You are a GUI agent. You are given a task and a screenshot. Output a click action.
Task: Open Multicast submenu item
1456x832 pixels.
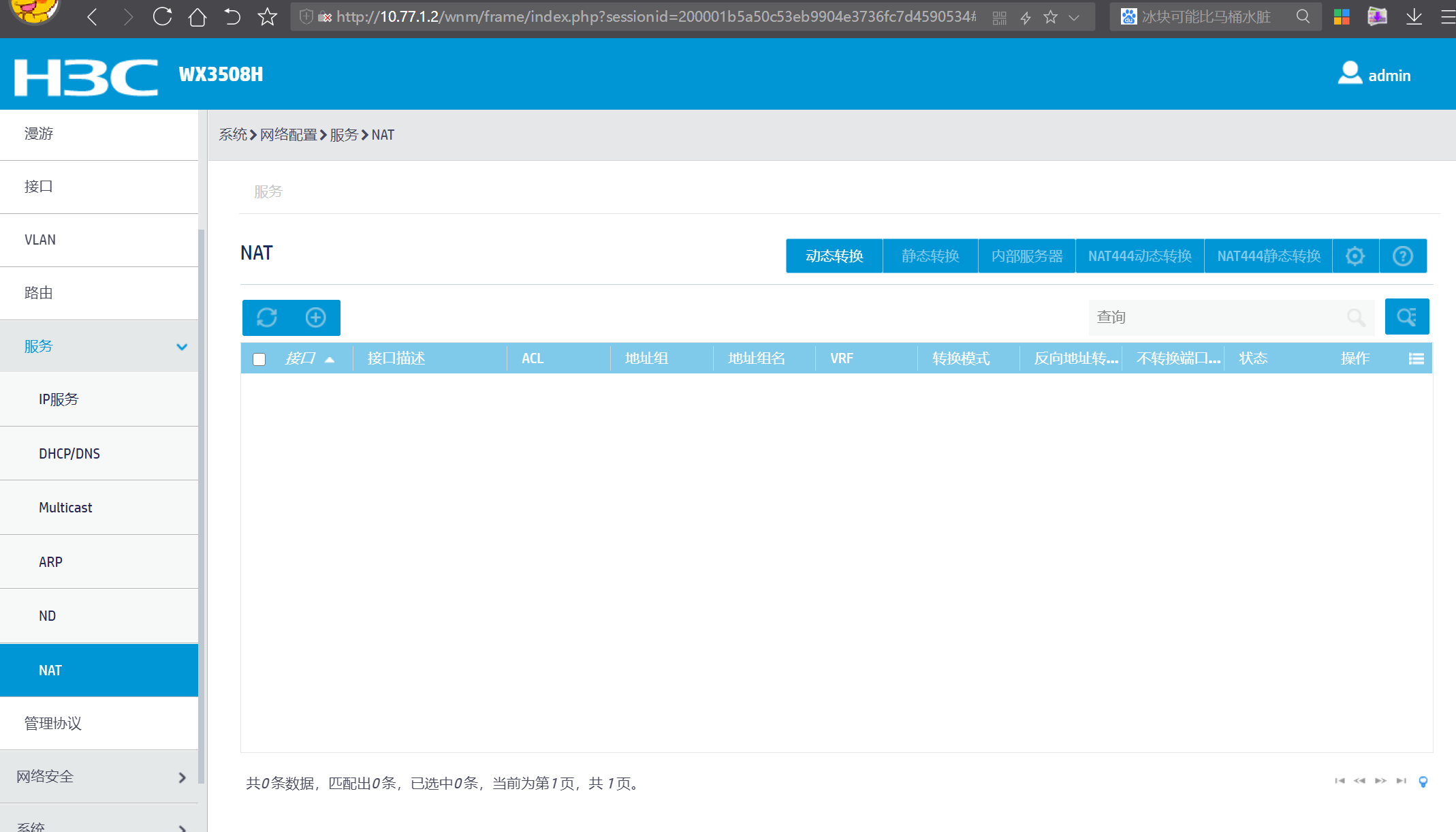coord(99,508)
